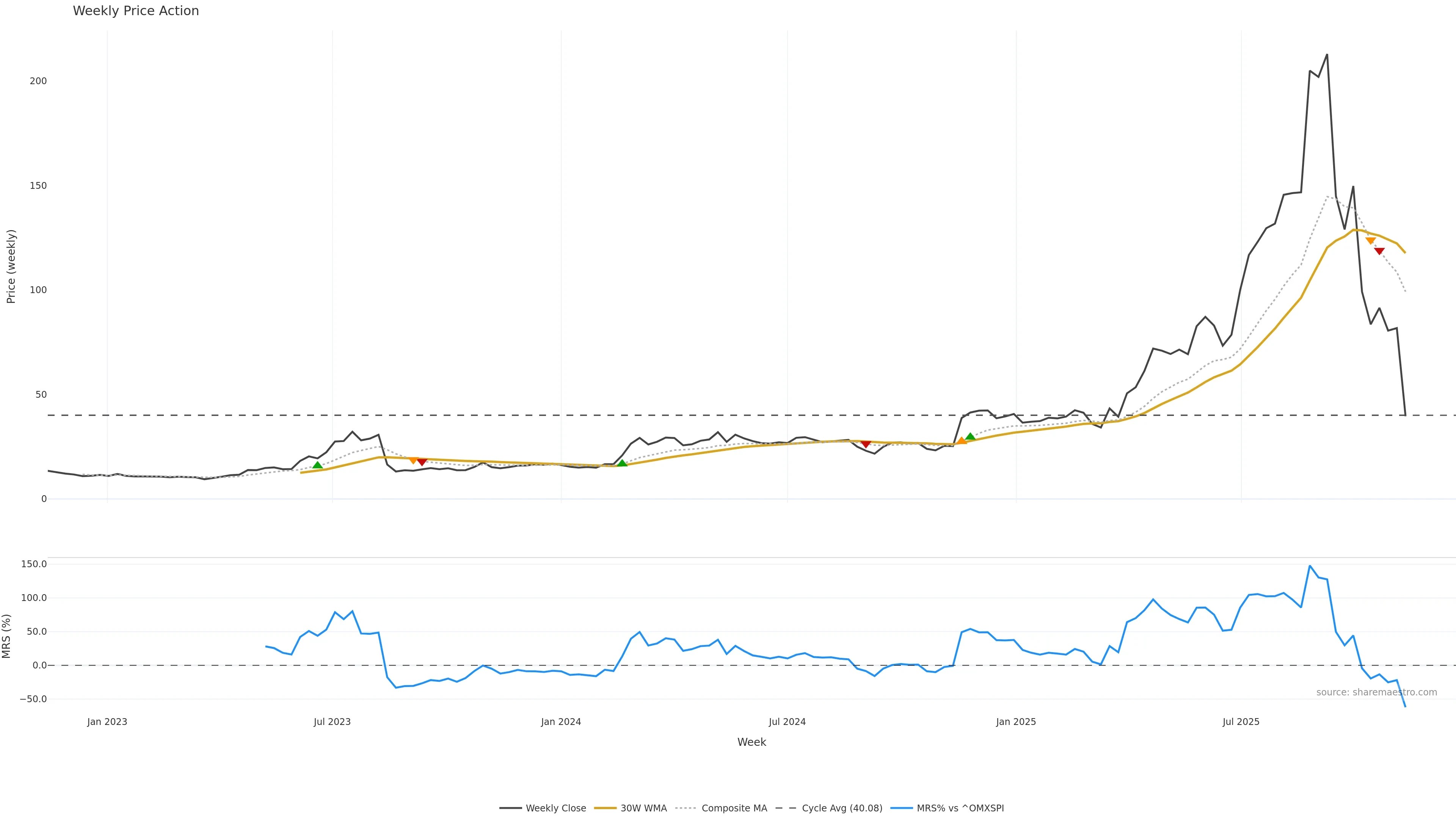Hide the 30W WMA series via the legend
Screen dimensions: 1456x819
click(x=643, y=808)
